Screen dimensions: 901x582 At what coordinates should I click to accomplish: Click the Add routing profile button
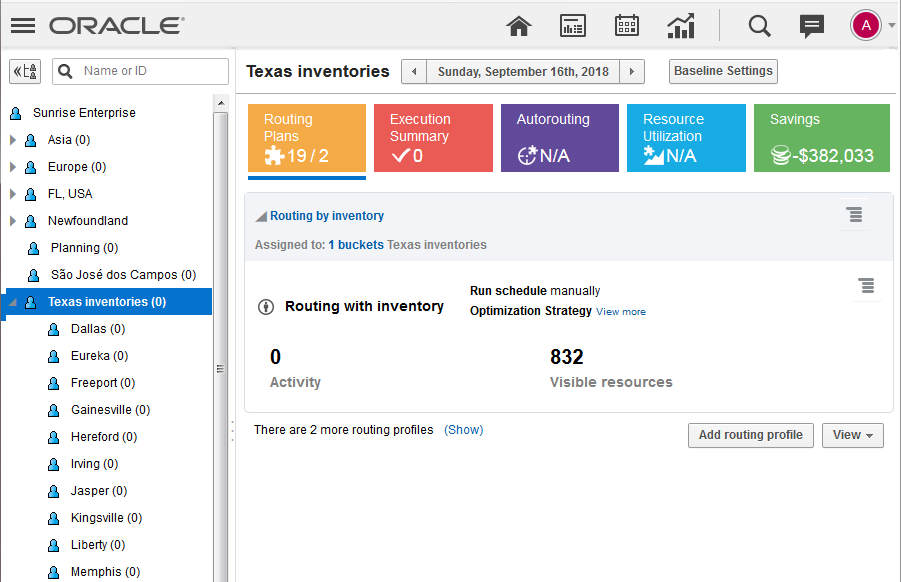tap(750, 435)
